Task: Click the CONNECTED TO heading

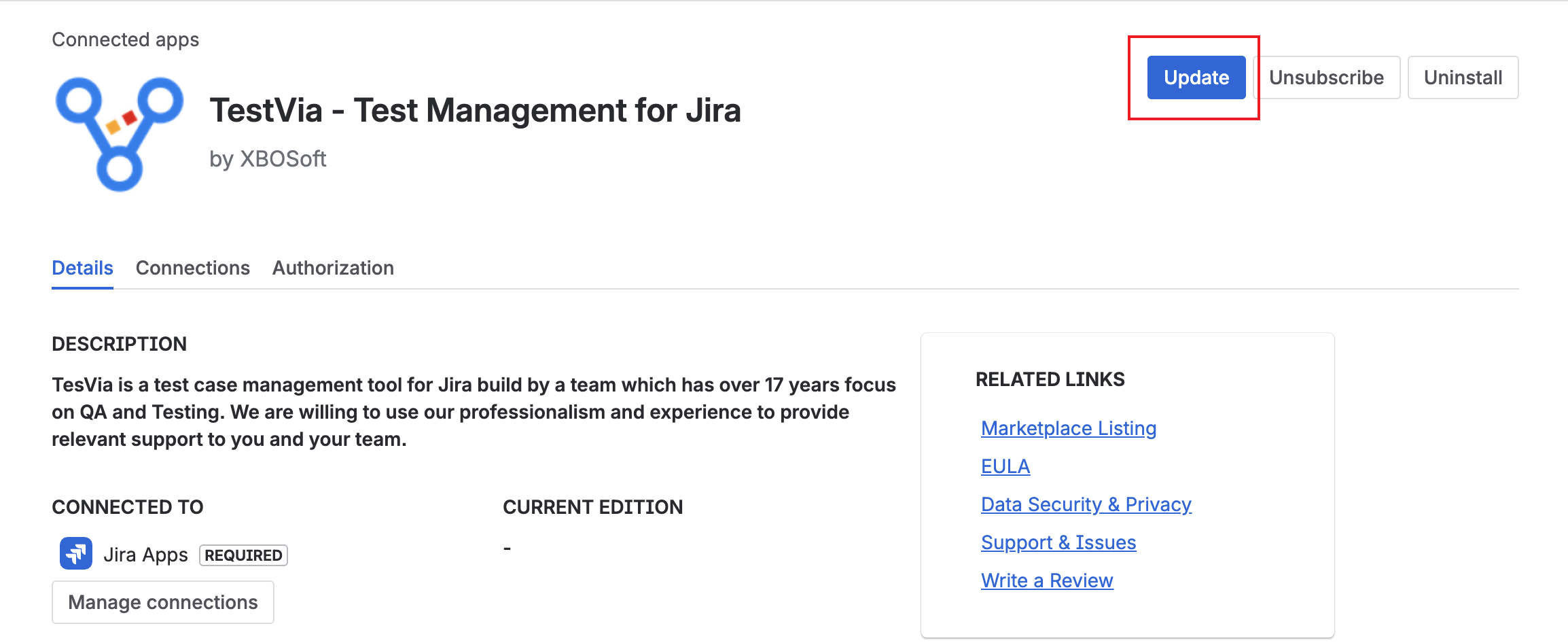Action: [128, 507]
